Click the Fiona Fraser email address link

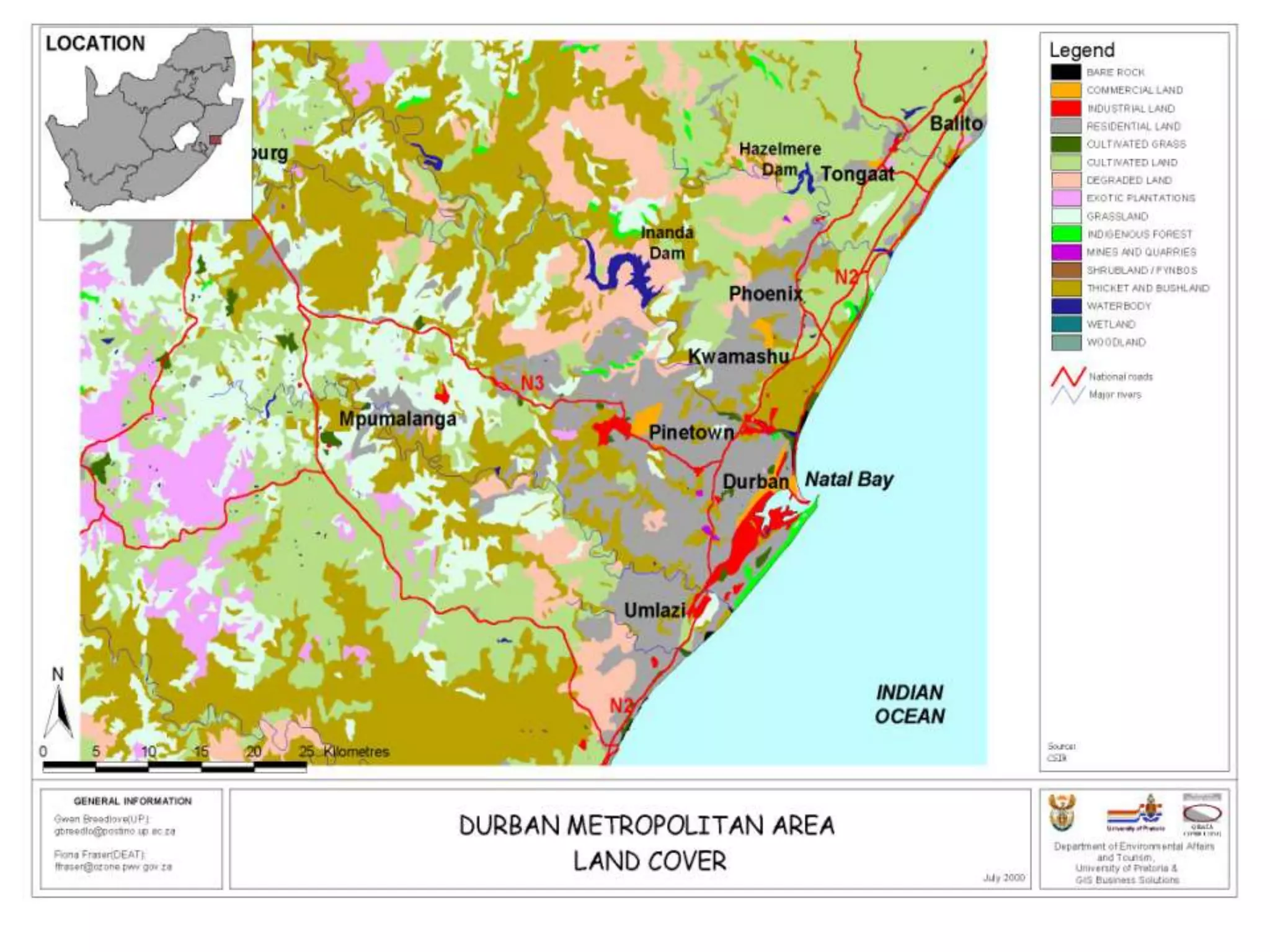click(113, 866)
